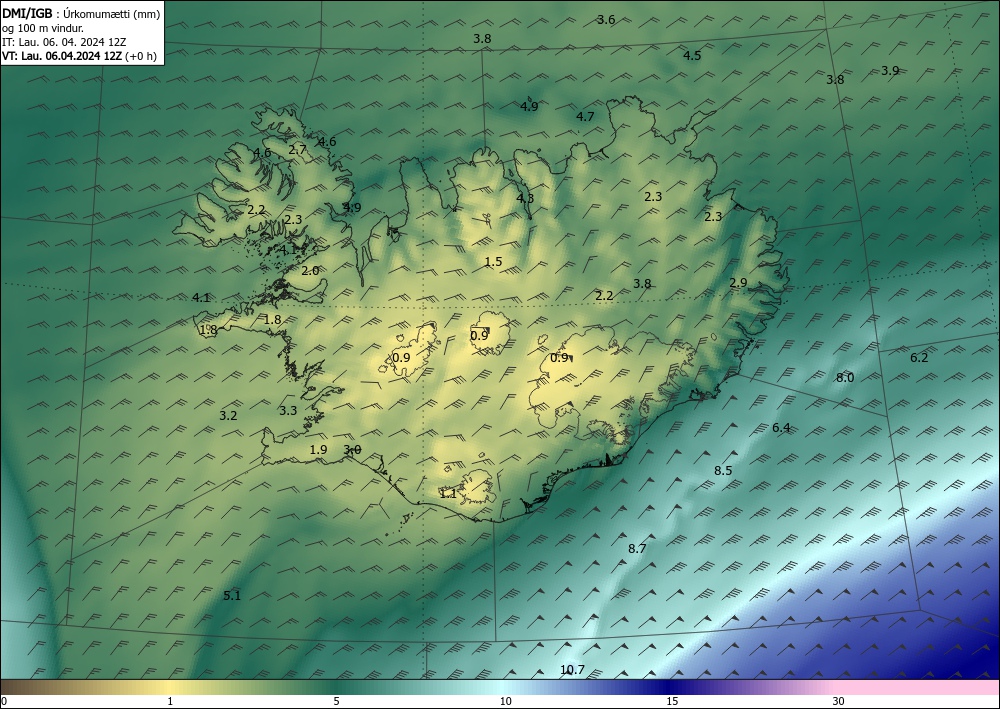The image size is (1000, 709).
Task: Click the 1.9 value on Reykjanes peninsula
Action: click(x=318, y=450)
